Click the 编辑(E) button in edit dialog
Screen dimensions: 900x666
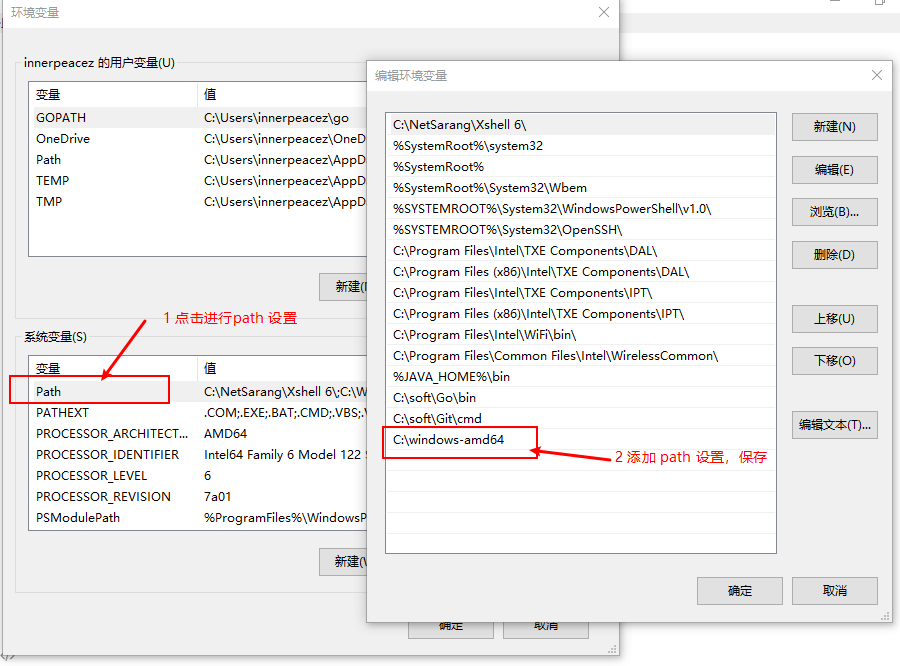coord(834,169)
